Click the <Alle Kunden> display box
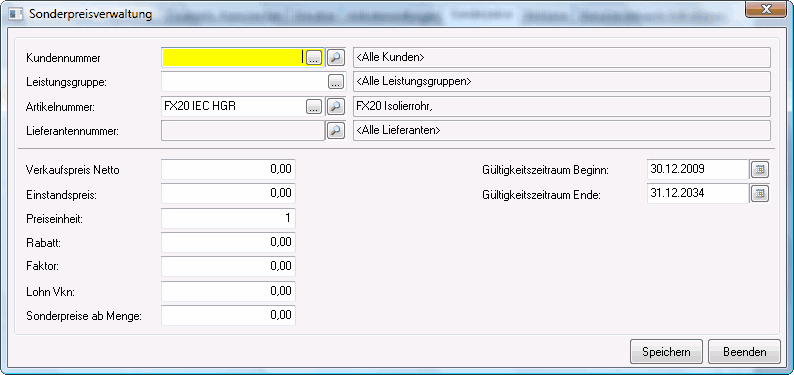Image resolution: width=794 pixels, height=375 pixels. 562,58
